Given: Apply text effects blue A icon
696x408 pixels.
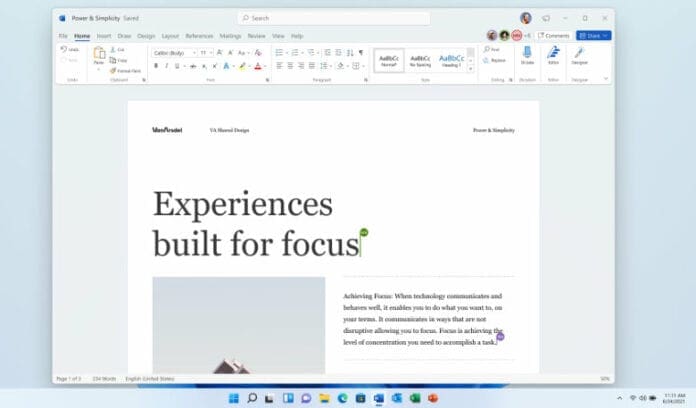Looking at the screenshot, I should [x=226, y=66].
